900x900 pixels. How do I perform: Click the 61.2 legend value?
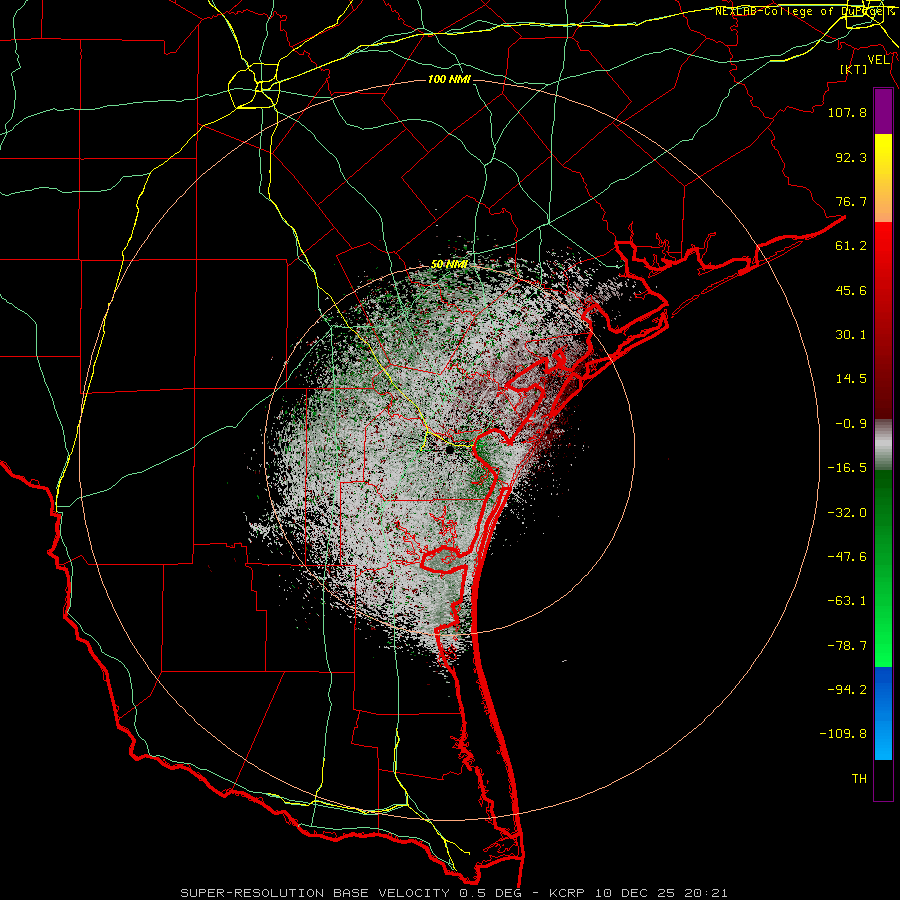pyautogui.click(x=851, y=246)
